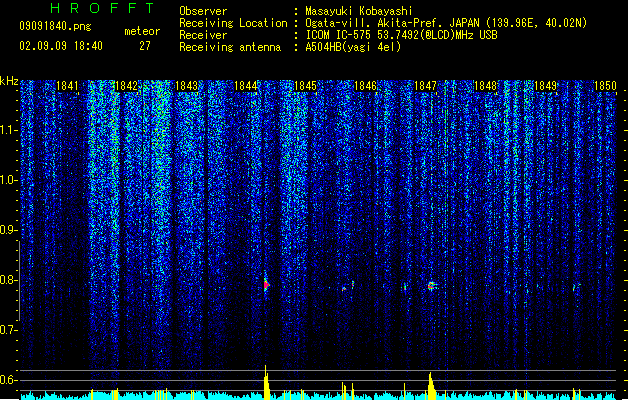
Task: Click the 1850 time marker
Action: (605, 86)
